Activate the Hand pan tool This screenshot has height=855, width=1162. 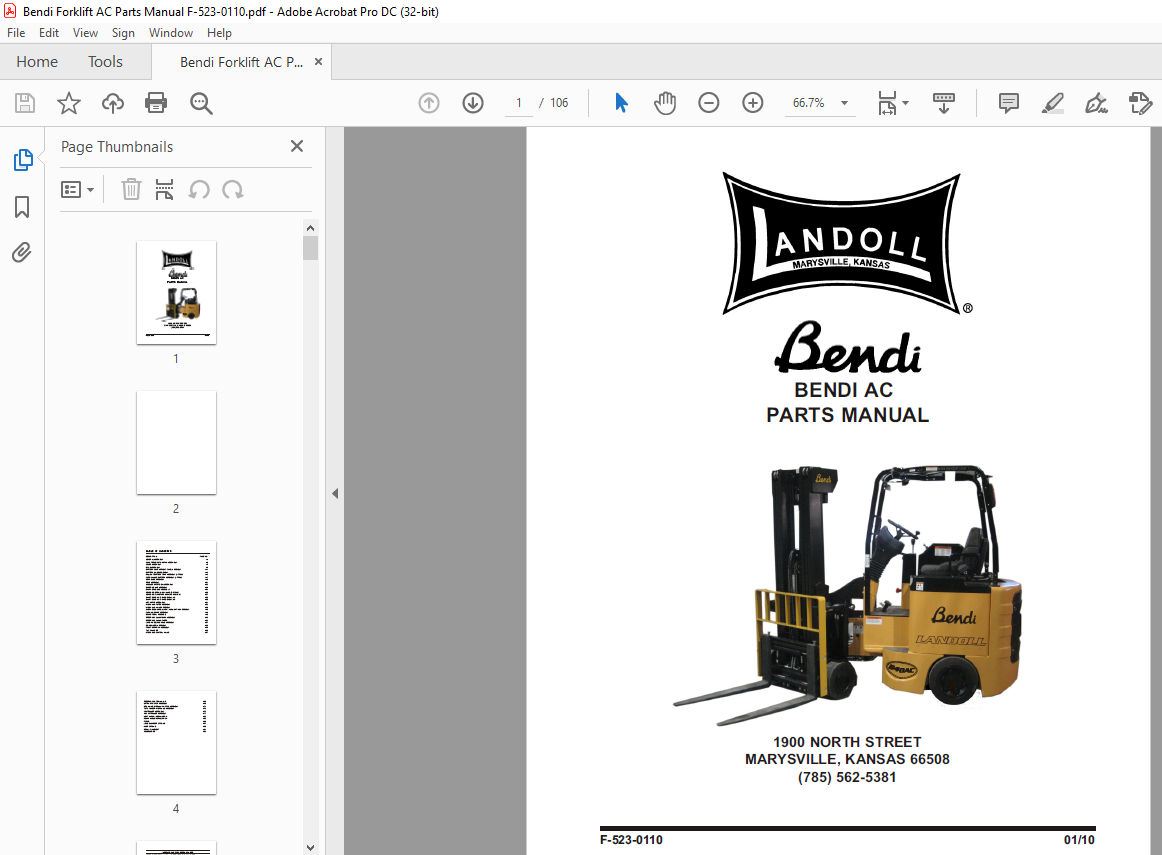(x=665, y=103)
